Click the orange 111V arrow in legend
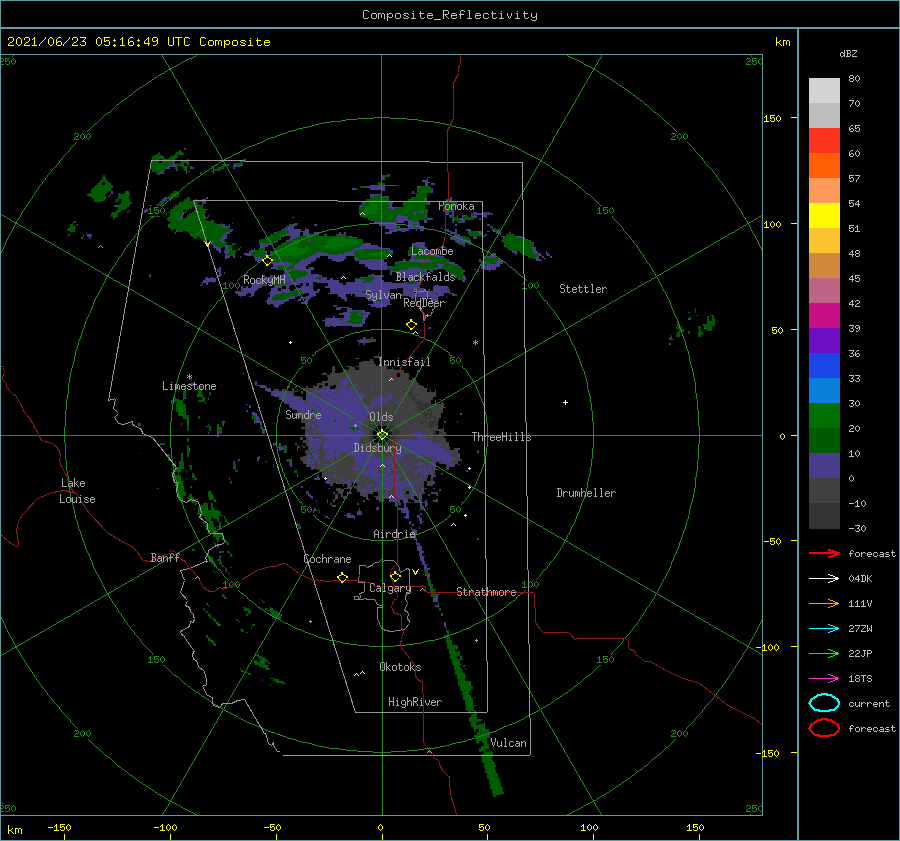The height and width of the screenshot is (841, 900). click(x=824, y=603)
